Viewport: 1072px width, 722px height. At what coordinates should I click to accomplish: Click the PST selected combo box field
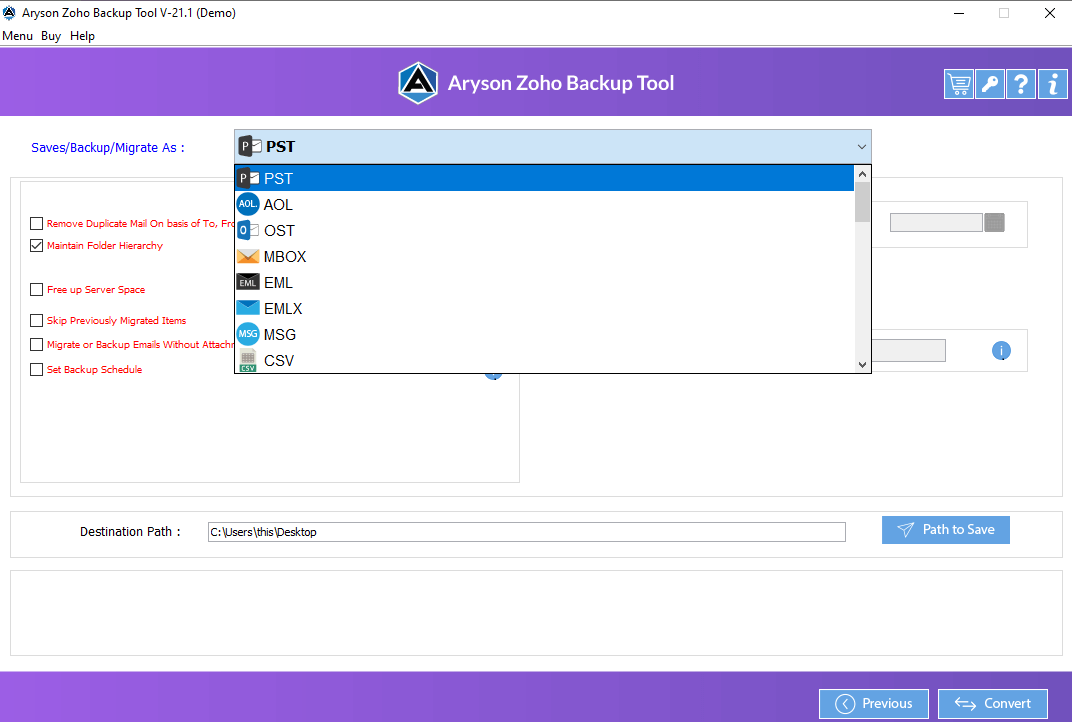coord(552,147)
